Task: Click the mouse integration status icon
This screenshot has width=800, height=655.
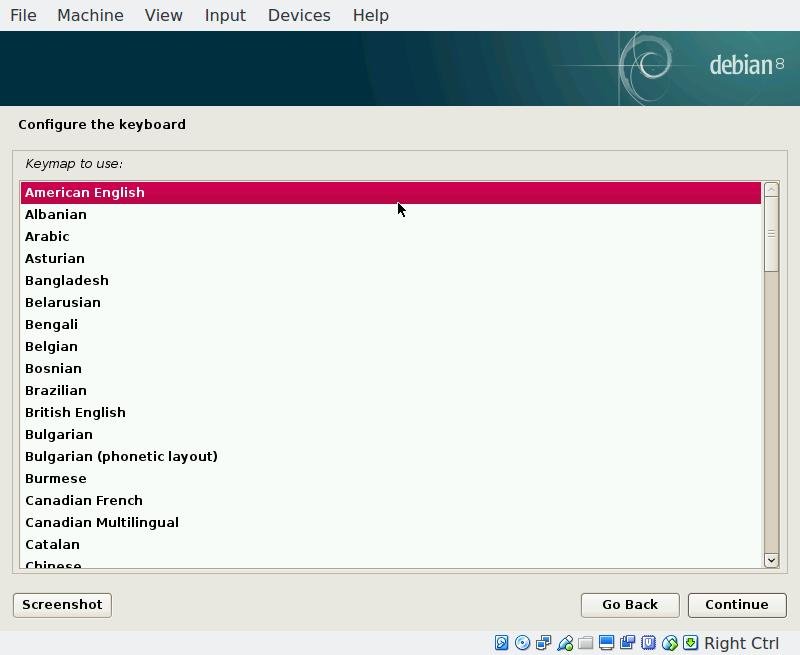Action: point(670,643)
